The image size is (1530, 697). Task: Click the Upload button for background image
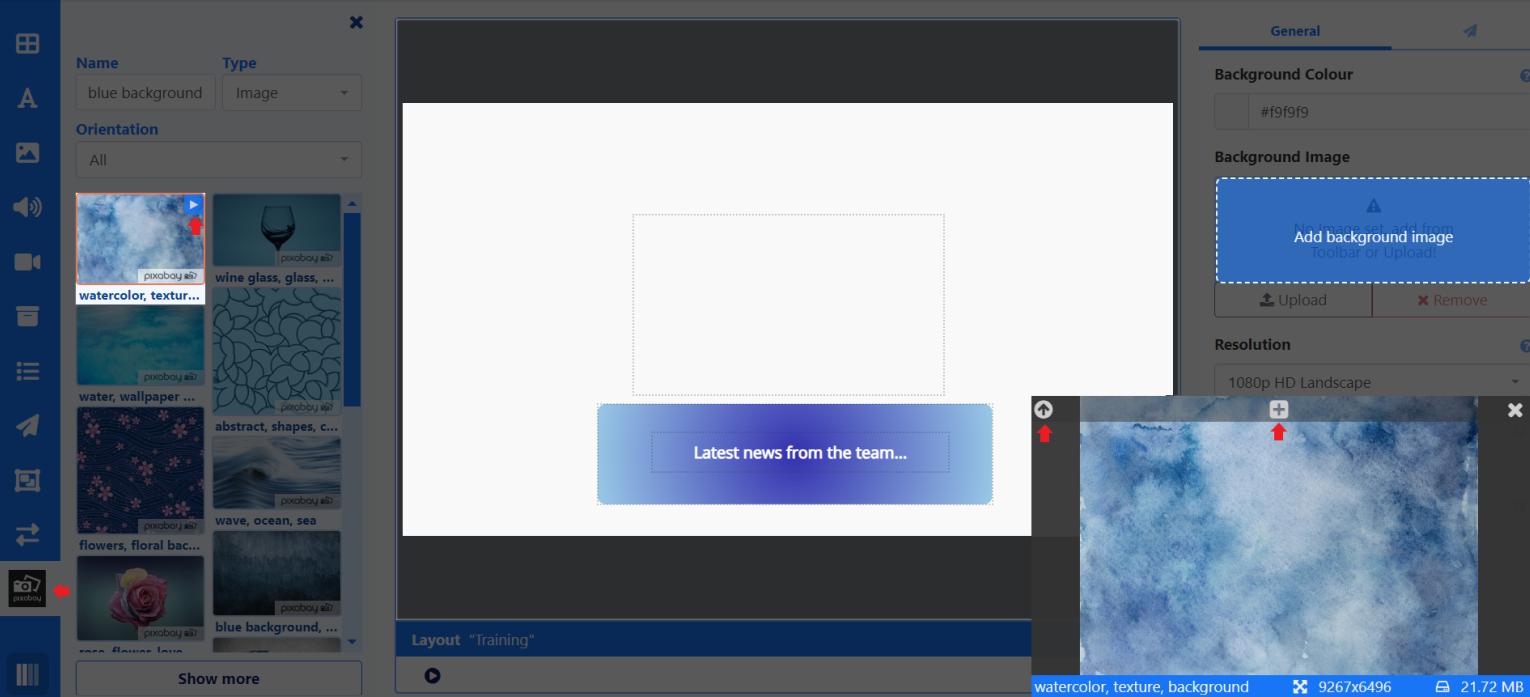click(1293, 300)
